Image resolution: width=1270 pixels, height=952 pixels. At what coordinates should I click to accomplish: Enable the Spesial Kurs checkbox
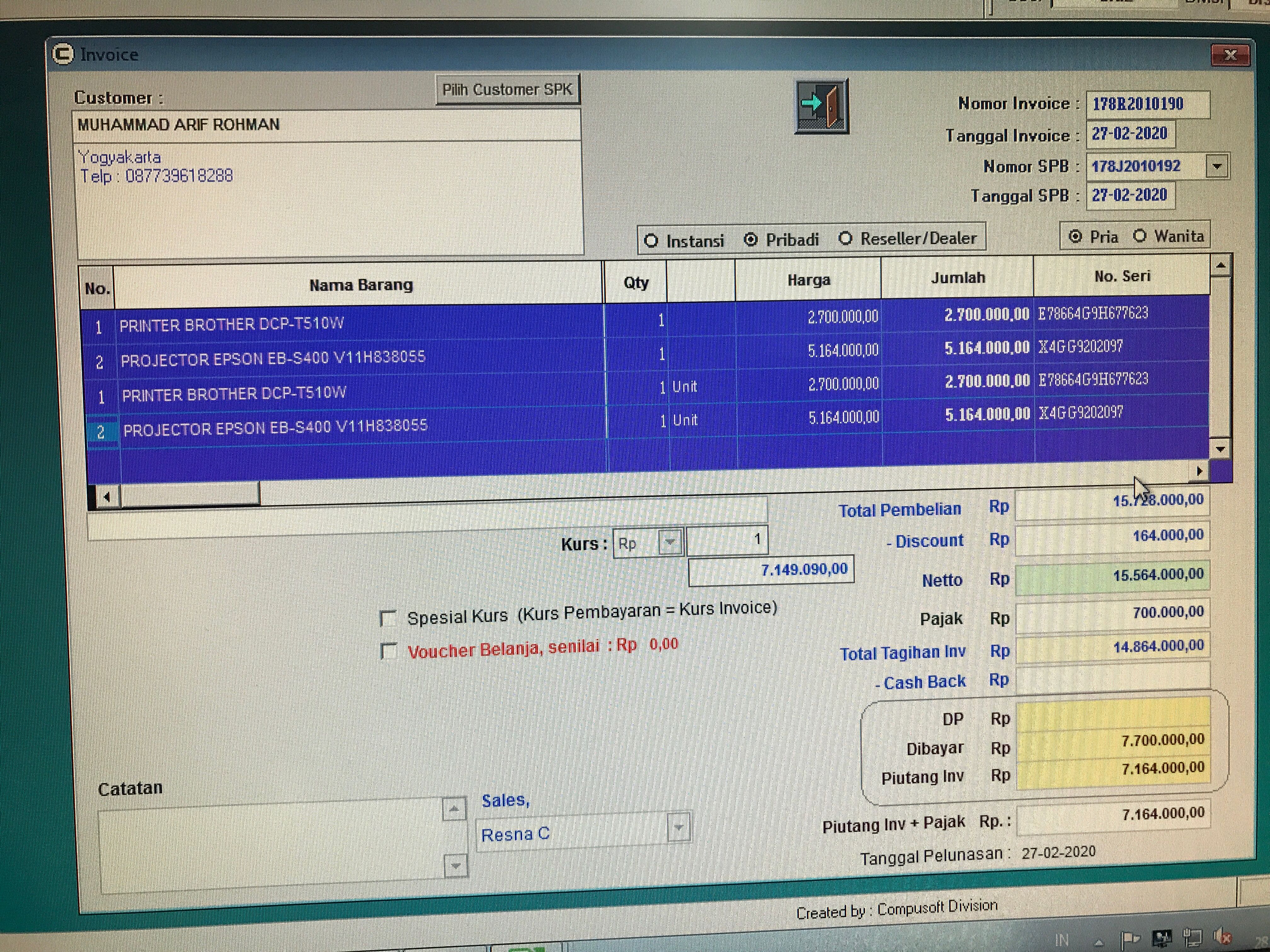point(389,619)
